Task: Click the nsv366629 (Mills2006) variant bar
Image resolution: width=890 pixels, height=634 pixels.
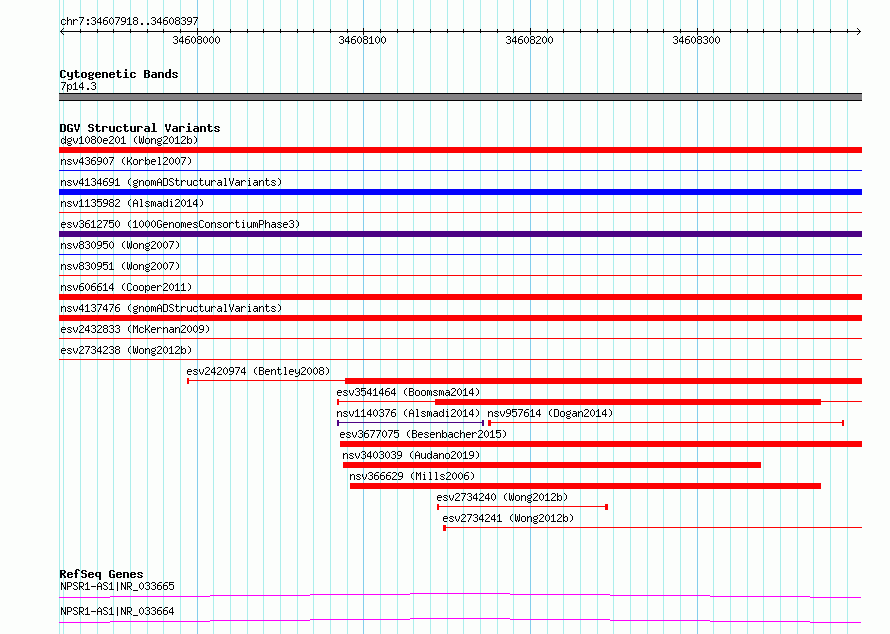Action: 585,486
